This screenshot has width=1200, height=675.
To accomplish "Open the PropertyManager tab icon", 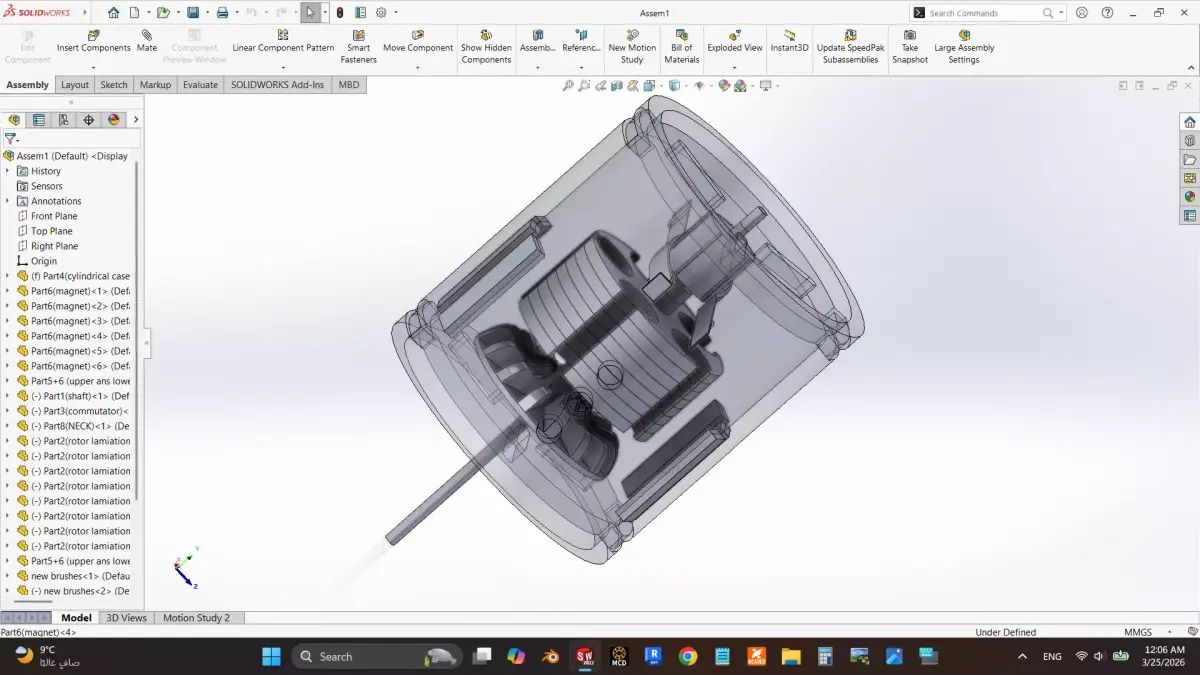I will click(39, 120).
